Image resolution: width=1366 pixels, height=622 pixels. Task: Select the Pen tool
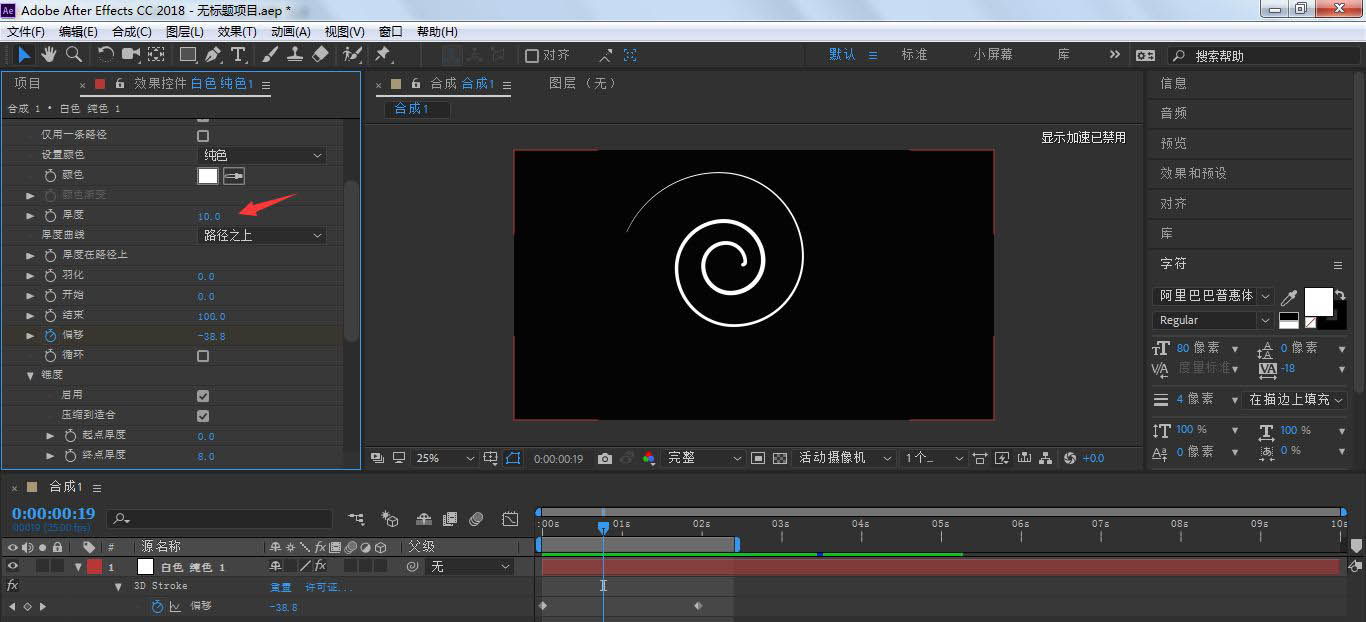pos(213,54)
